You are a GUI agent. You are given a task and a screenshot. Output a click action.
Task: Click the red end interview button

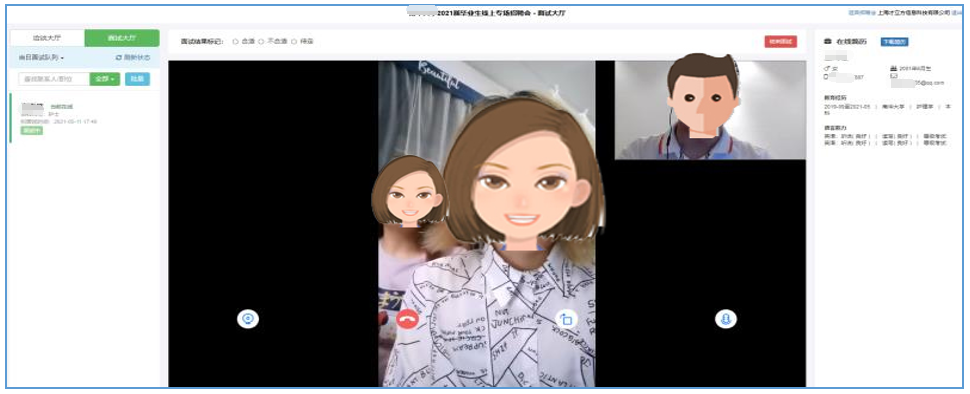(x=781, y=41)
